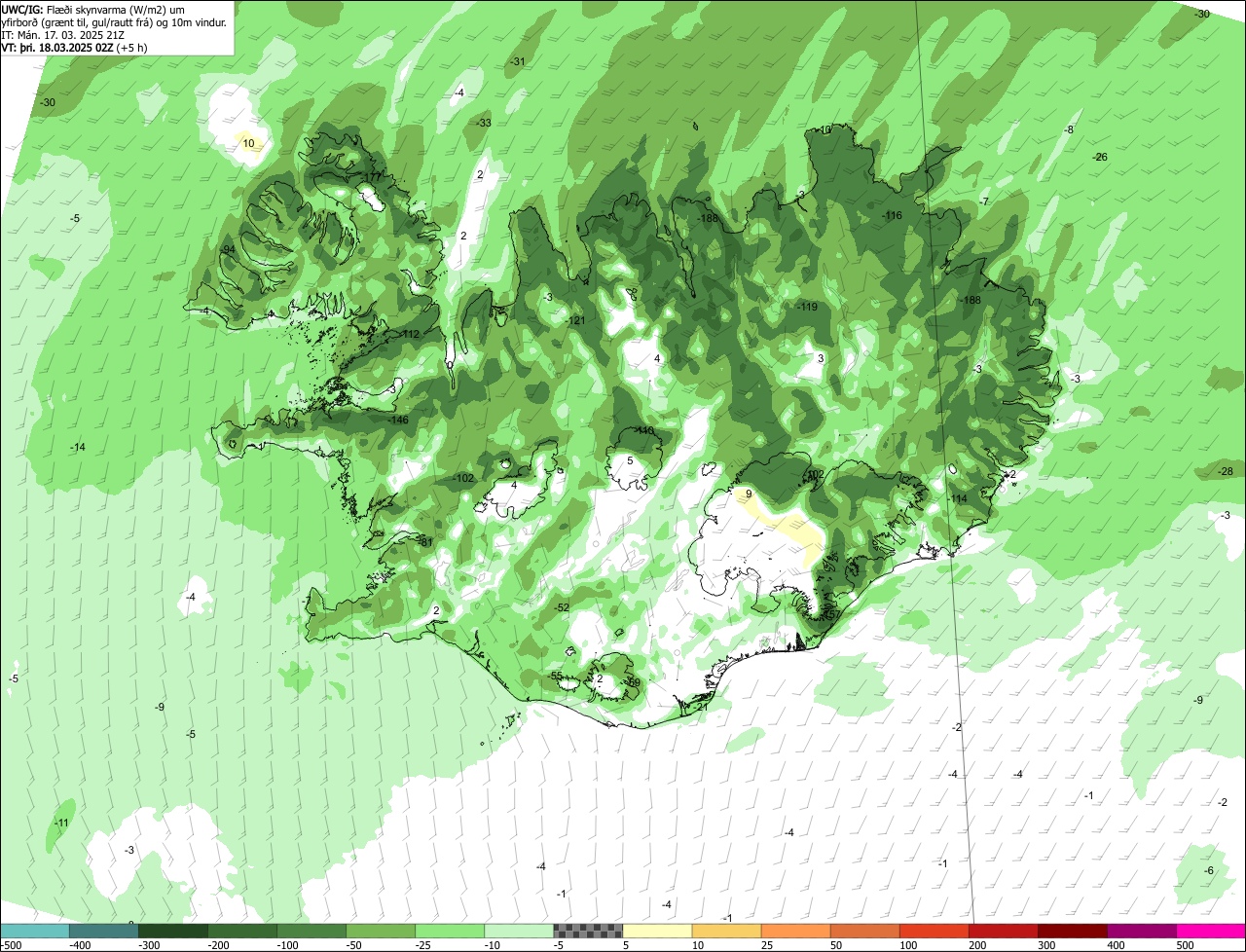1246x952 pixels.
Task: Click the light orange swatch between 25 and 50
Action: pos(795,932)
